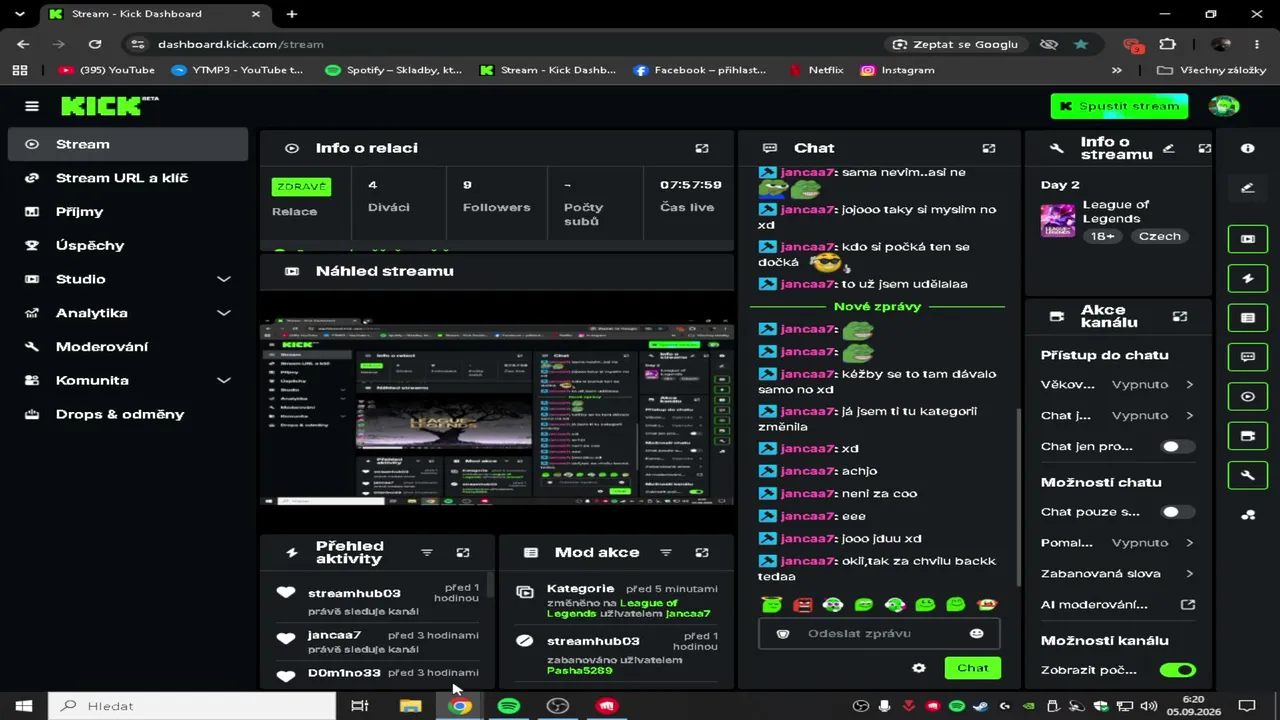Click the stream preview thumbnail
Viewport: 1280px width, 720px height.
point(497,411)
